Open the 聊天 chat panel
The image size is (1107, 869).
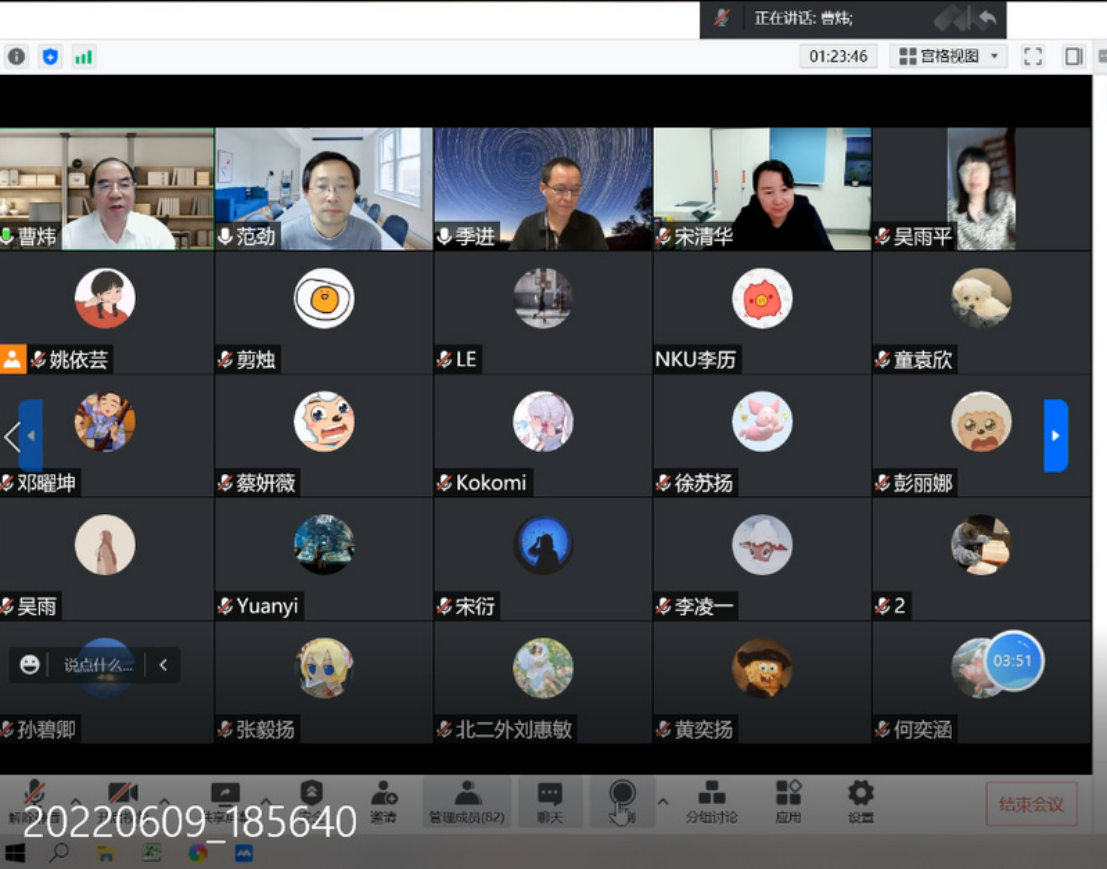click(x=549, y=802)
